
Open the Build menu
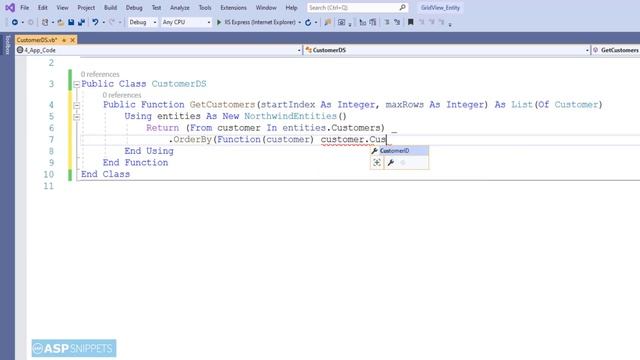click(x=110, y=8)
